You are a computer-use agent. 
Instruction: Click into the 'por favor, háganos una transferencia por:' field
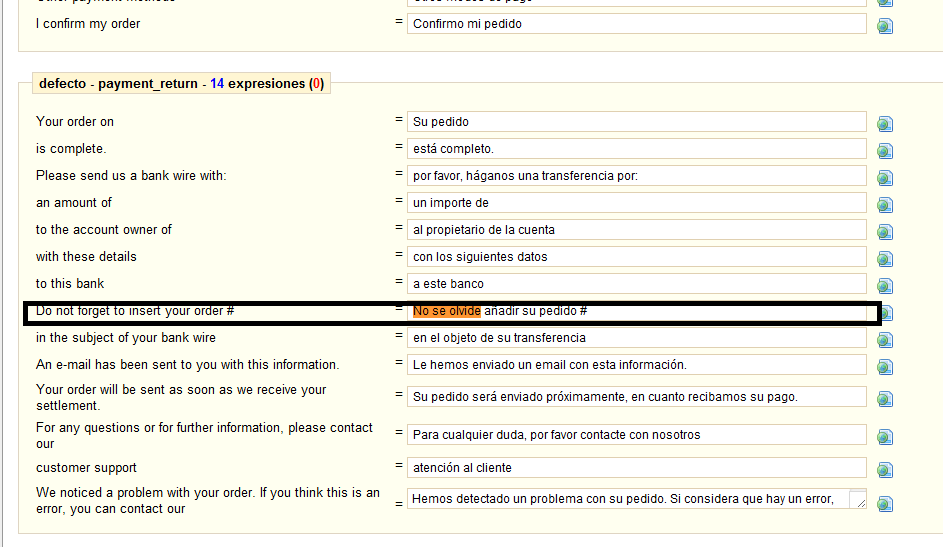(x=636, y=176)
